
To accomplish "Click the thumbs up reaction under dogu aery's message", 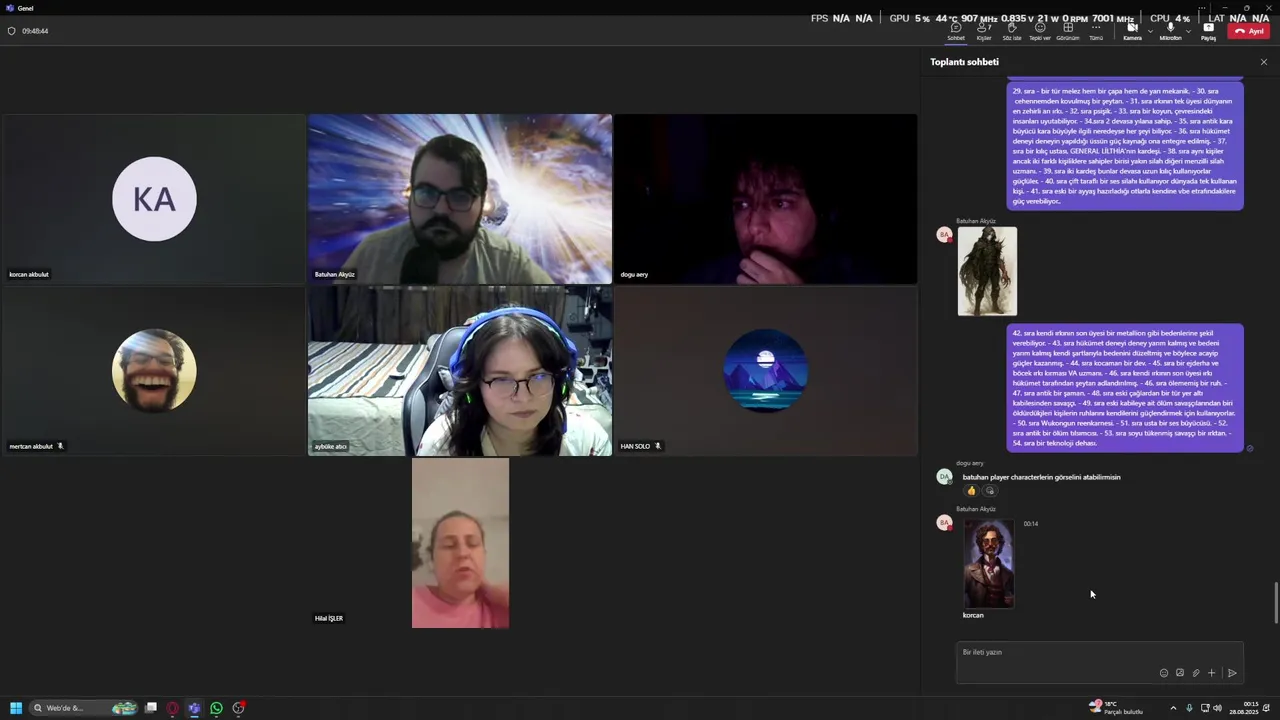I will (971, 491).
